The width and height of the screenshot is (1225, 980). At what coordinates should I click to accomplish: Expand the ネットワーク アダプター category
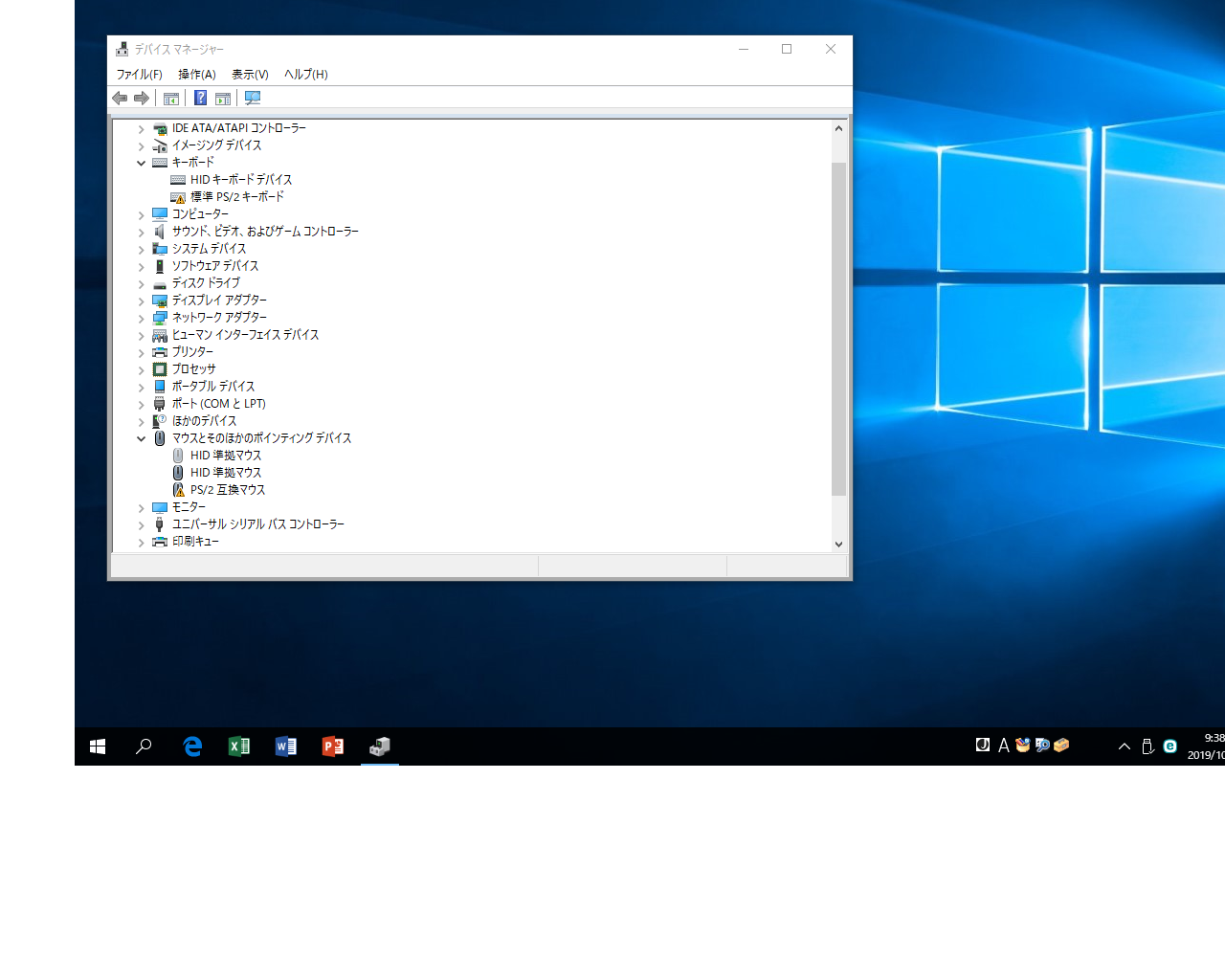141,318
